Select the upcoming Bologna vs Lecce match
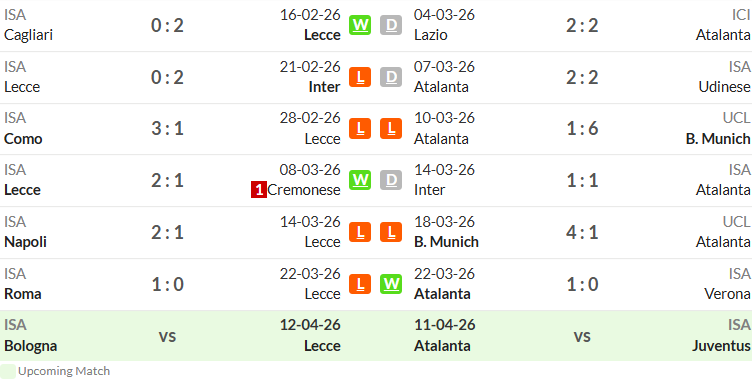The image size is (752, 380). pos(173,336)
